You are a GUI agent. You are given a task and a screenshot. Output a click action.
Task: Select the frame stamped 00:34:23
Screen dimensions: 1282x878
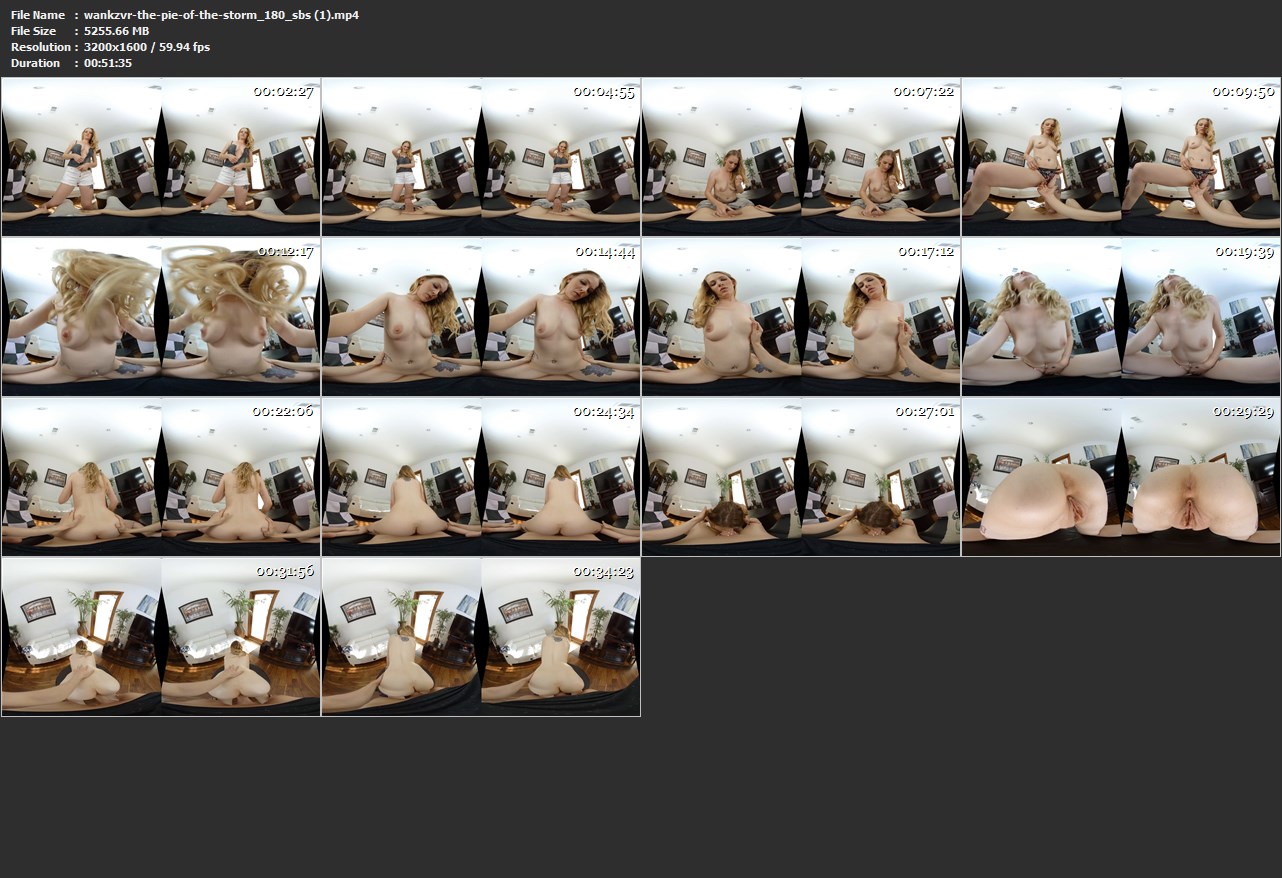coord(481,637)
